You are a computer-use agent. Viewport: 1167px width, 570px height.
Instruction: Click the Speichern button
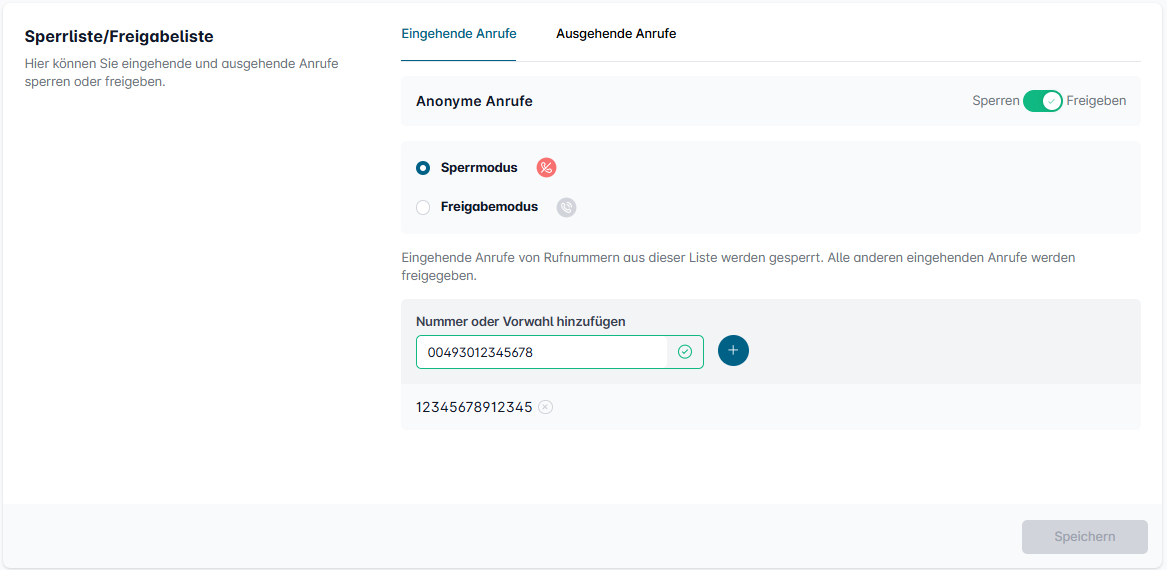tap(1084, 537)
